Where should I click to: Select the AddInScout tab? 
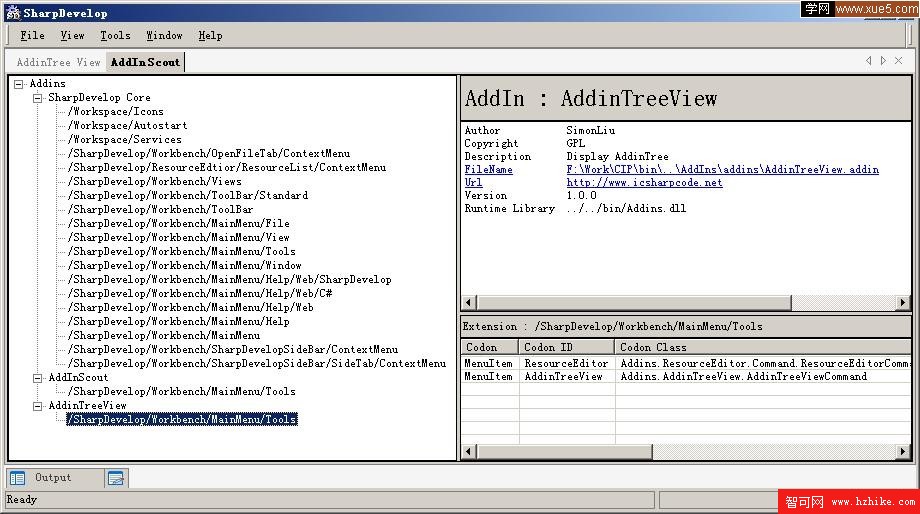point(145,62)
